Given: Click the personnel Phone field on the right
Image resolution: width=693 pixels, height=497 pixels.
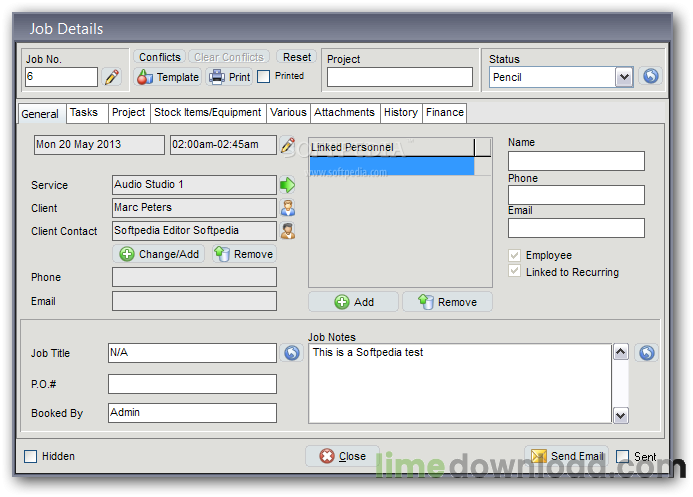Looking at the screenshot, I should (x=576, y=195).
